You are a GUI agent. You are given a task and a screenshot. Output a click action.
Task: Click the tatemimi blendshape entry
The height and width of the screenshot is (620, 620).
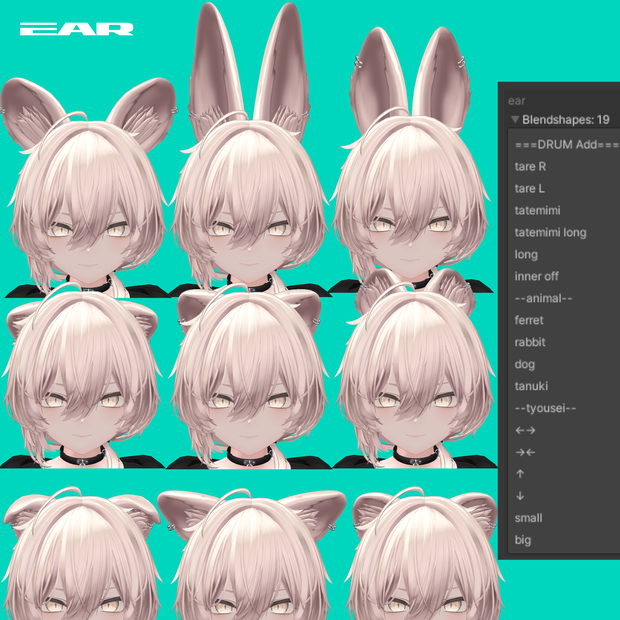(537, 210)
